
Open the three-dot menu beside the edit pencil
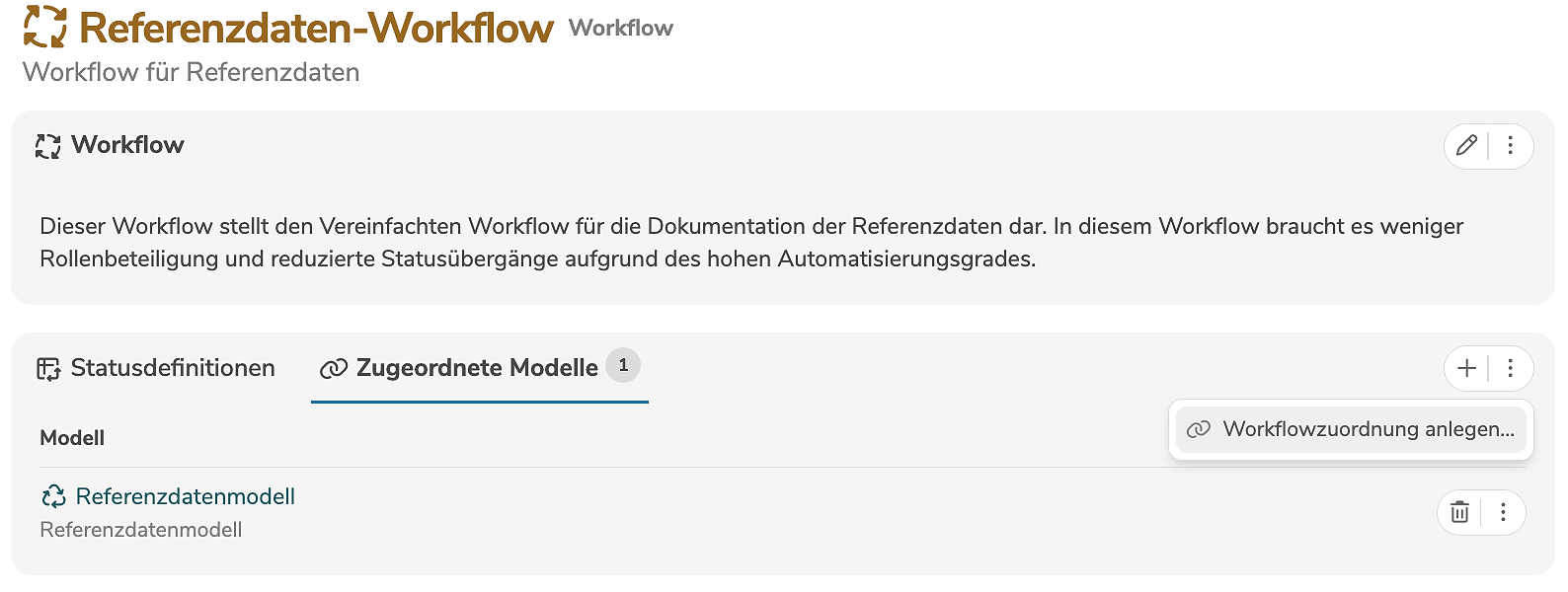pos(1509,146)
